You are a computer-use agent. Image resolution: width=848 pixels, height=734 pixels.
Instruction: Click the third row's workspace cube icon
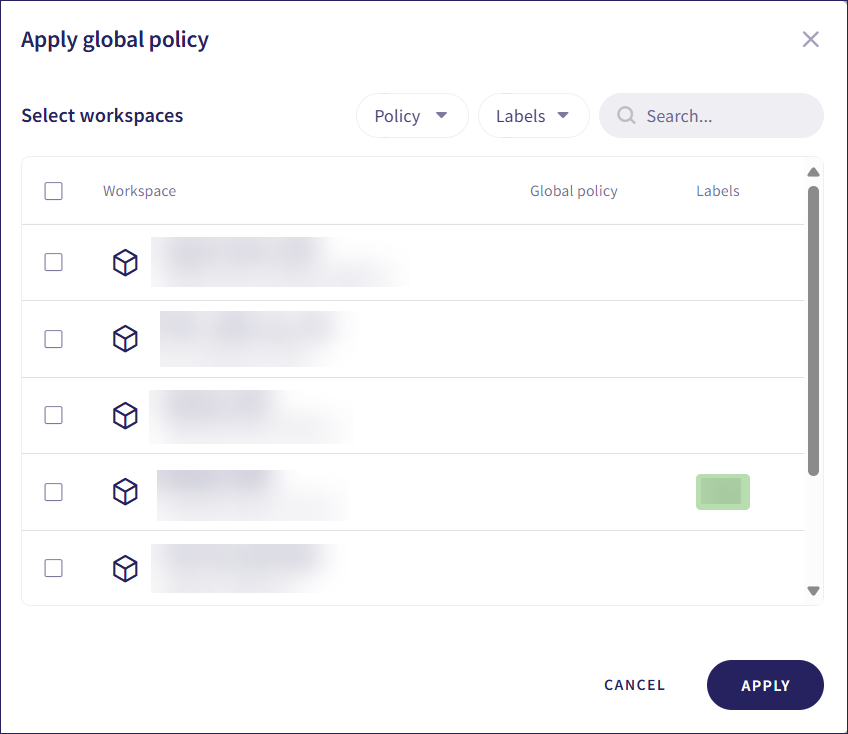tap(125, 415)
